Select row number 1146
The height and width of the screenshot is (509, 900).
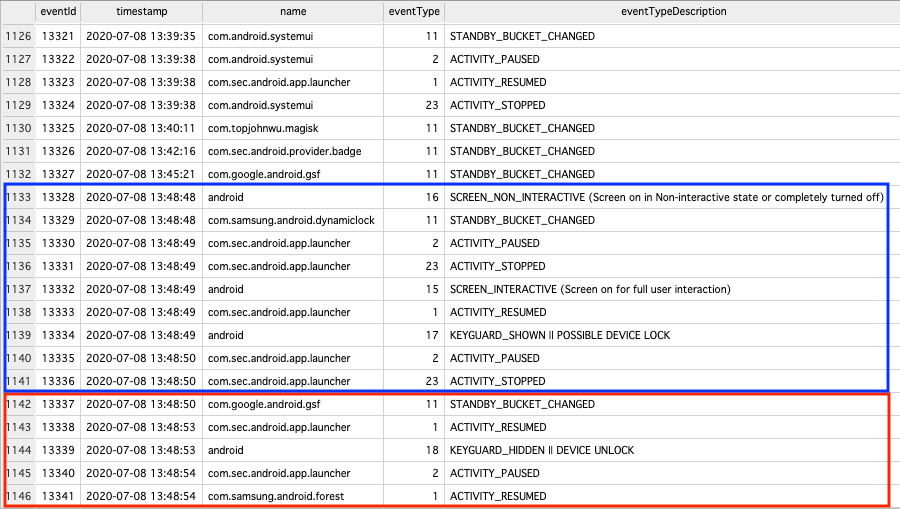coord(18,496)
